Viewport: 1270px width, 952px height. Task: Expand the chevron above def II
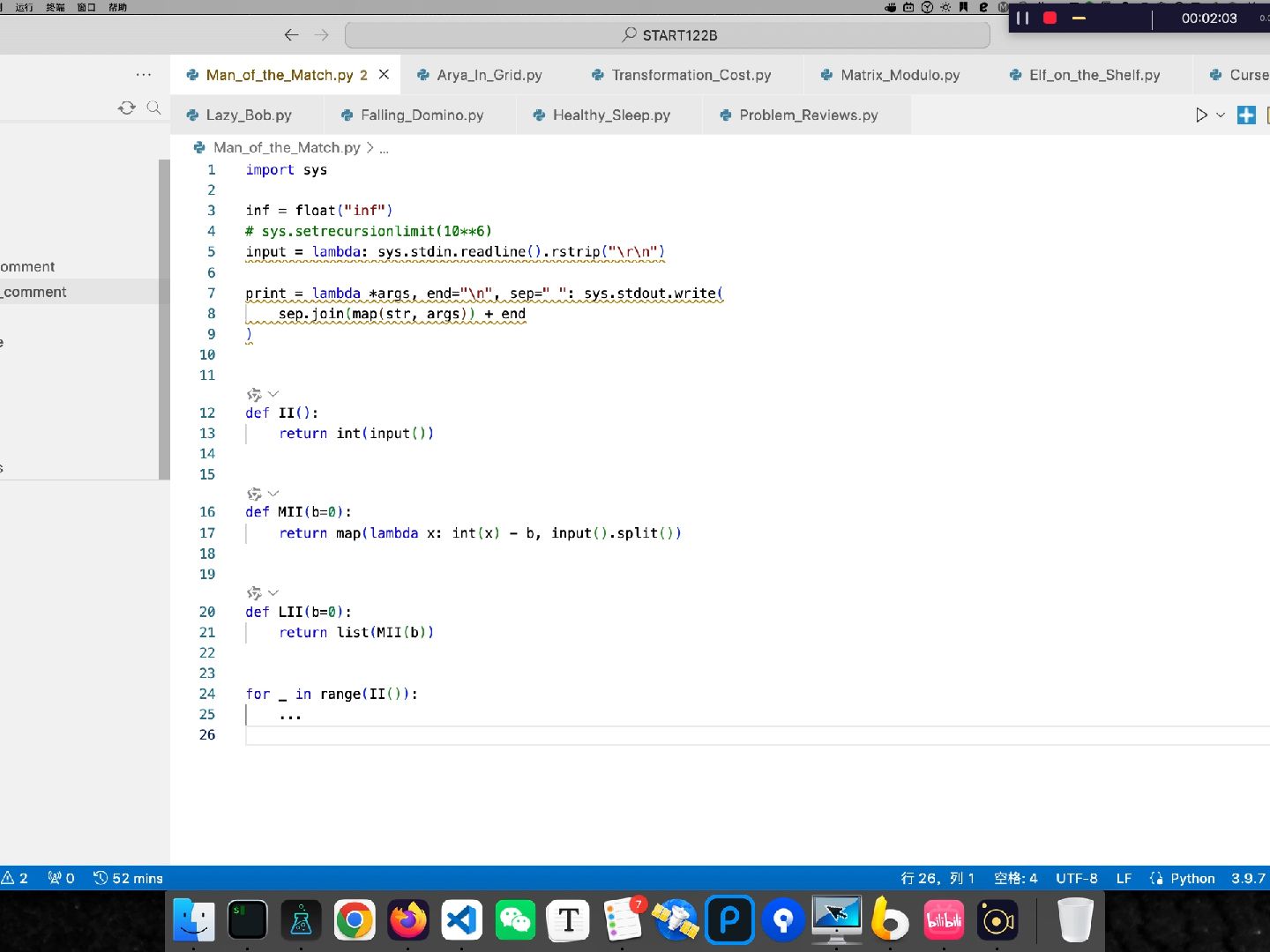pyautogui.click(x=273, y=394)
